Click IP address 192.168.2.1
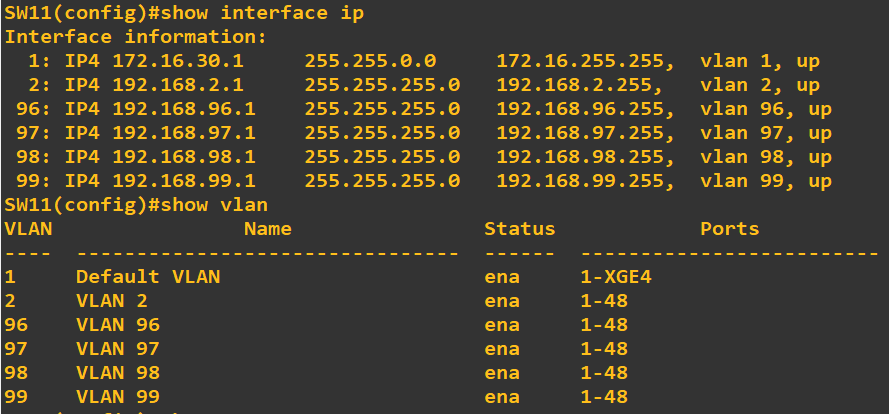The height and width of the screenshot is (414, 889). [178, 85]
